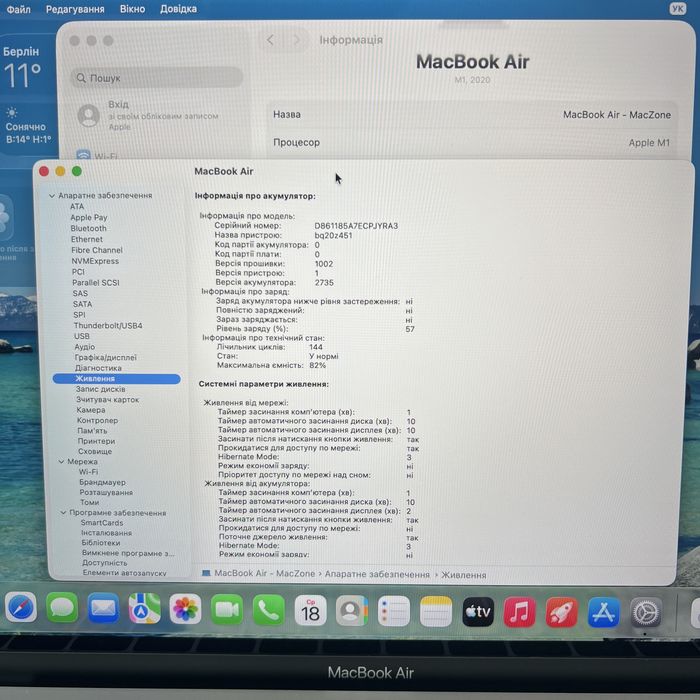
Task: Select ATA in the sidebar
Action: tap(77, 206)
